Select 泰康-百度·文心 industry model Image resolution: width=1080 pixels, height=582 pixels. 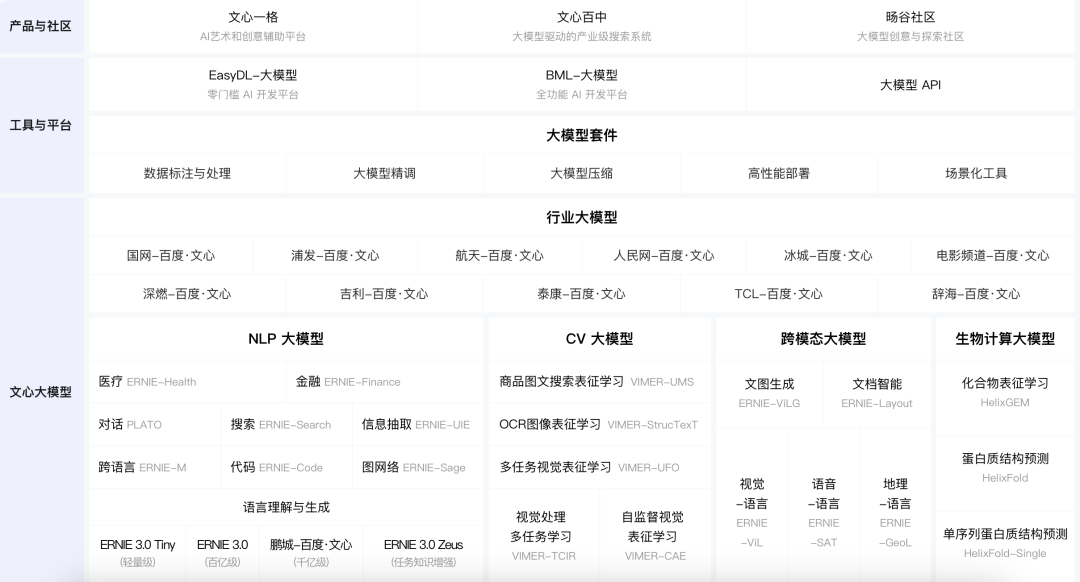(581, 294)
